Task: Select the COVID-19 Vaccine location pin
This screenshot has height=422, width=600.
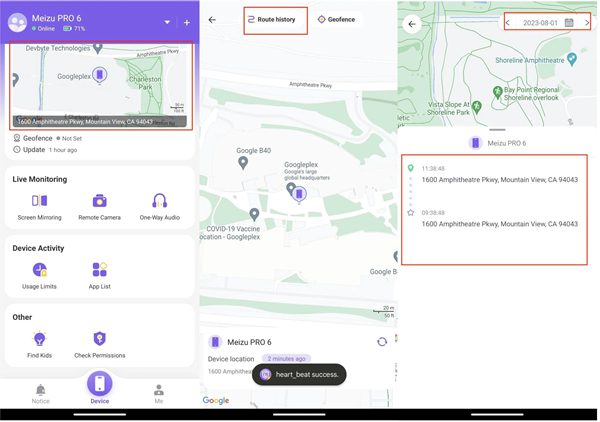Action: tap(254, 215)
